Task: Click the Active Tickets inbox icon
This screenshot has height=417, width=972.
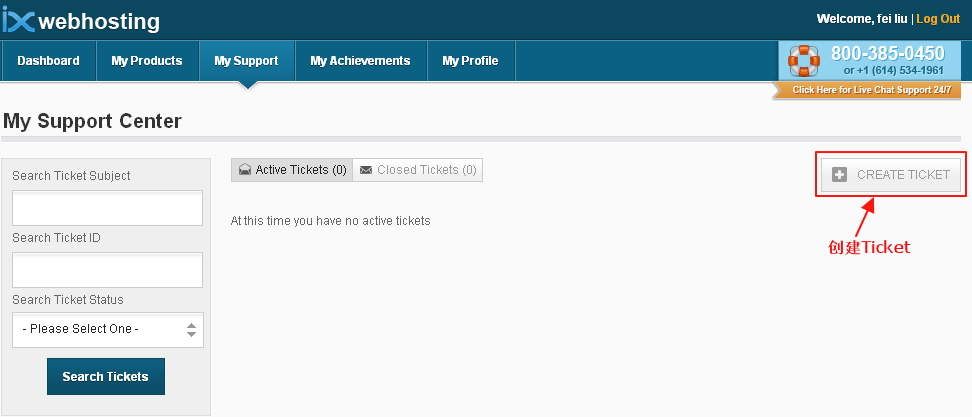Action: [245, 170]
